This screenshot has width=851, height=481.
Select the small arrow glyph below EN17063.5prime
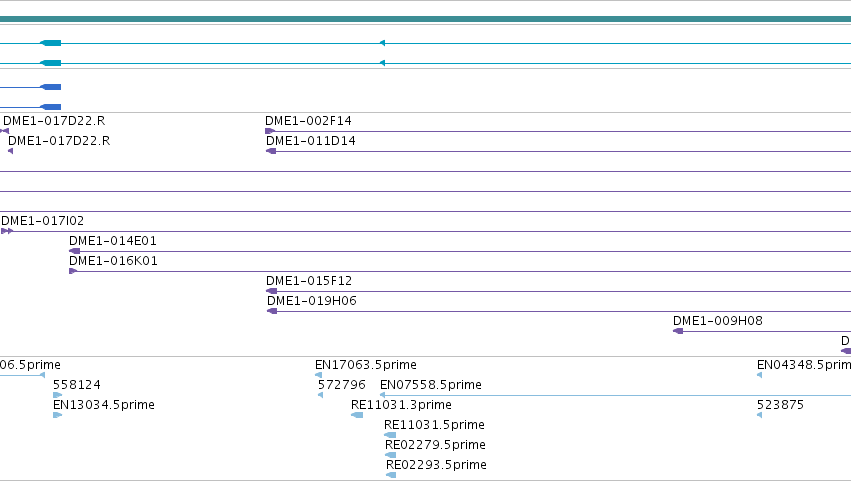point(319,375)
